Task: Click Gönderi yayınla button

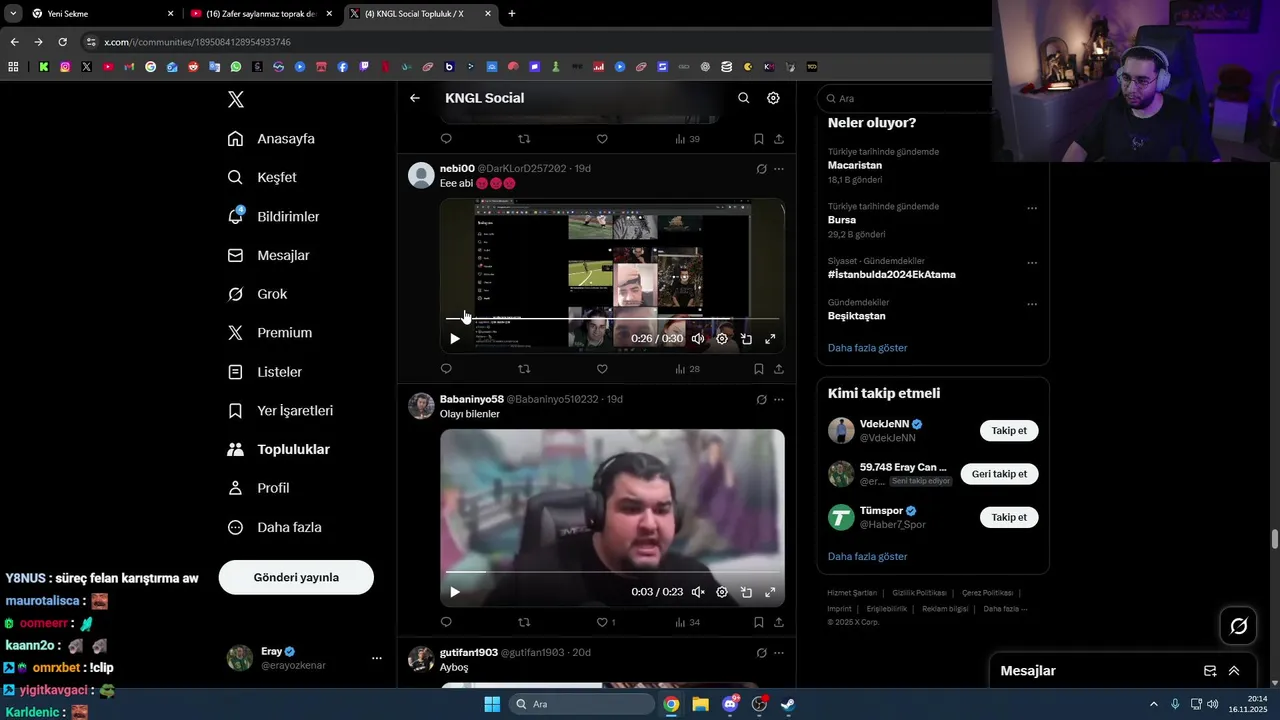Action: point(296,577)
